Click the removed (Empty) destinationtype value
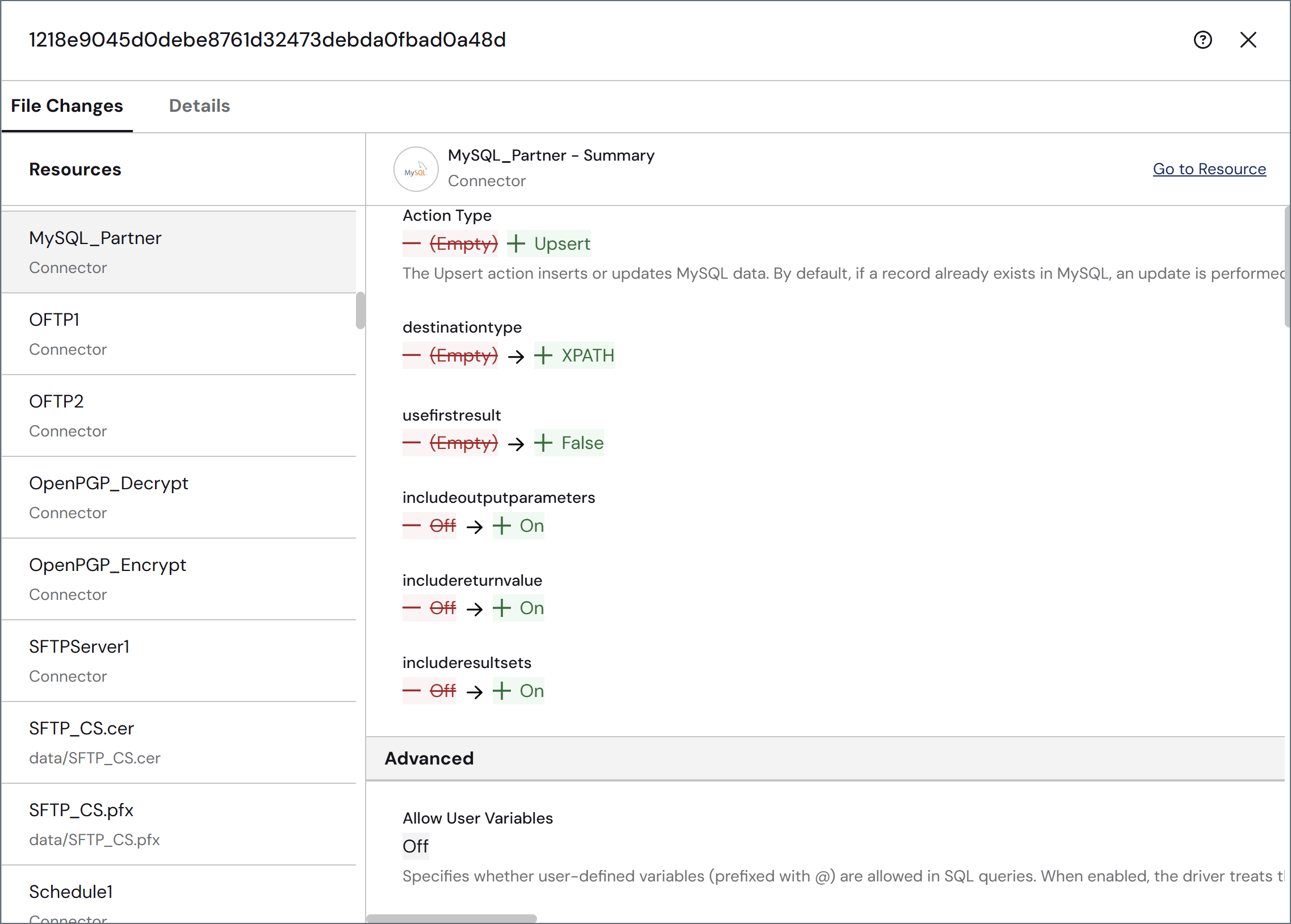This screenshot has width=1291, height=924. (450, 356)
